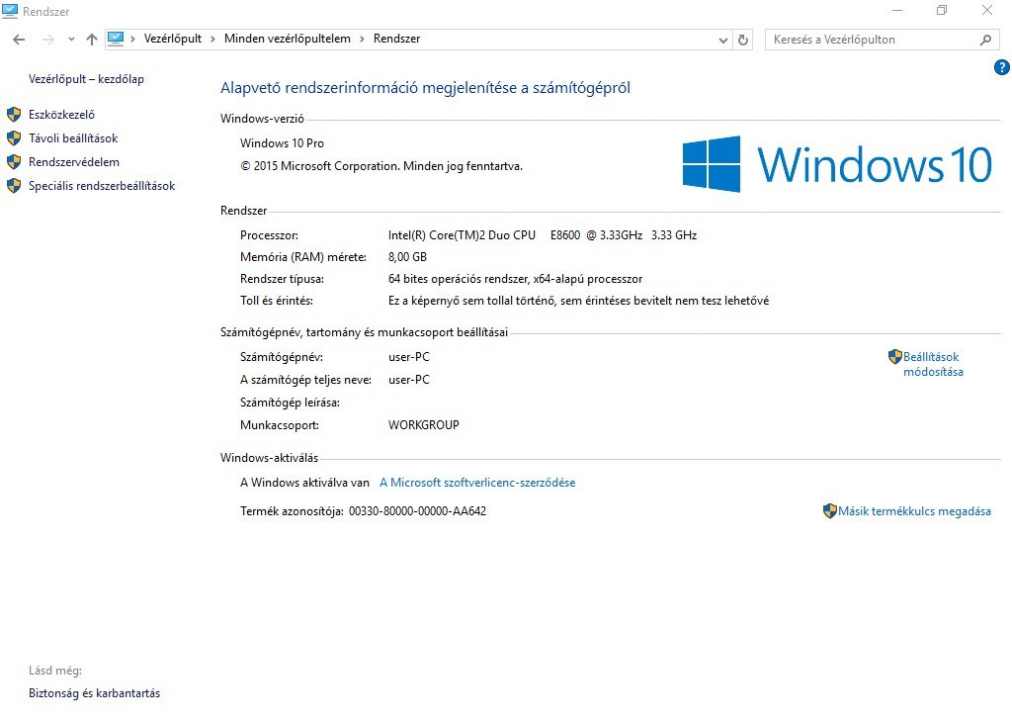Refresh the page with refresh button
This screenshot has height=720, width=1012.
pyautogui.click(x=743, y=39)
